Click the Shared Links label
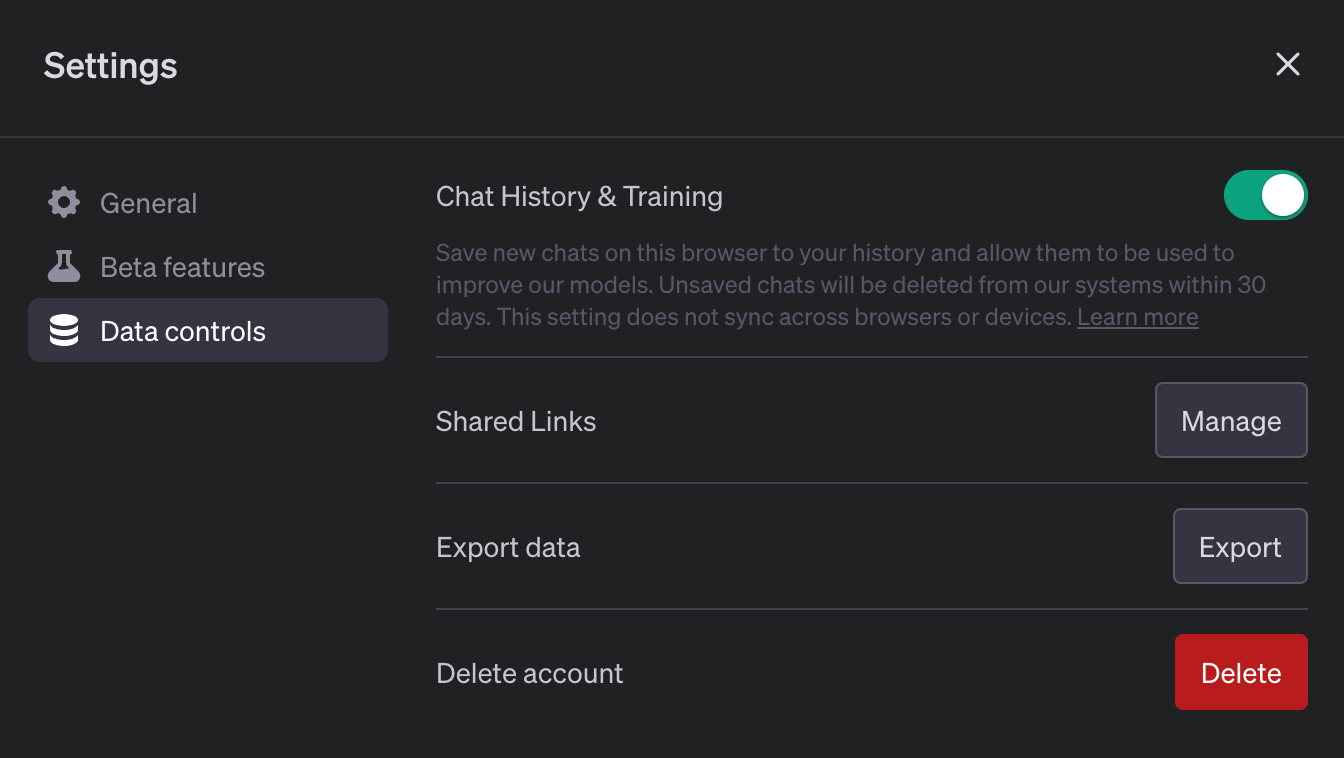The height and width of the screenshot is (758, 1344). point(516,421)
